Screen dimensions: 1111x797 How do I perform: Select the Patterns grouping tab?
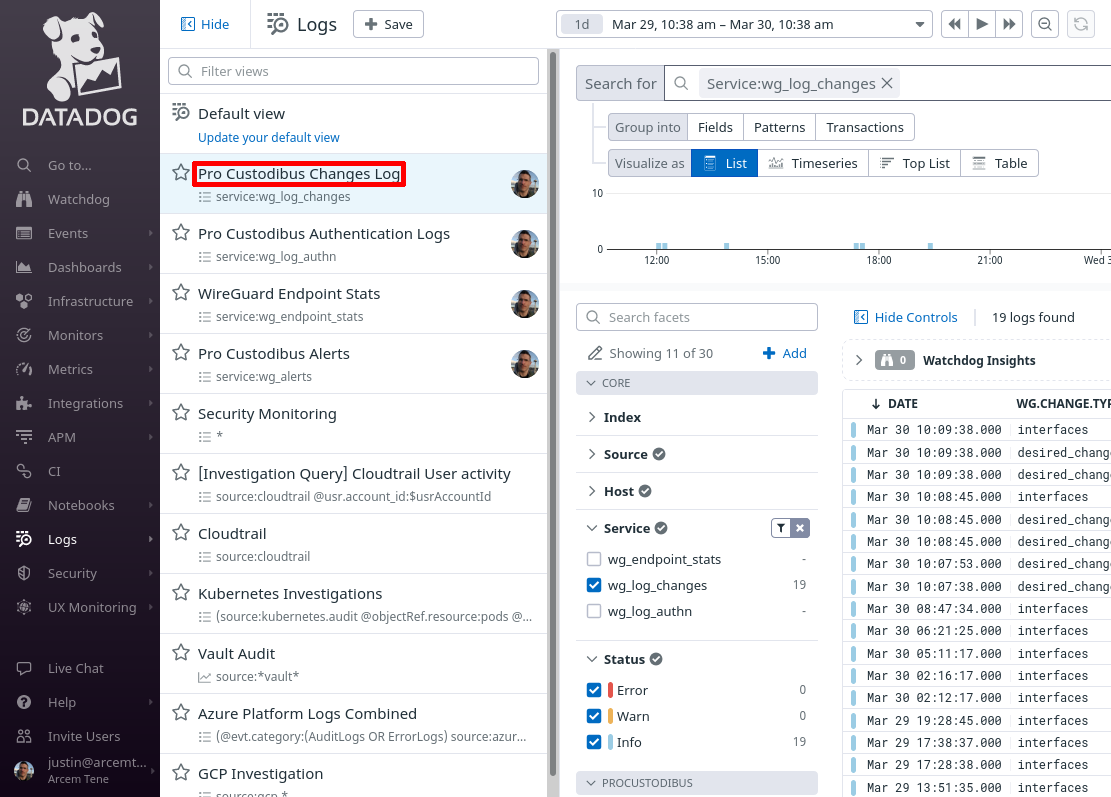pyautogui.click(x=779, y=128)
